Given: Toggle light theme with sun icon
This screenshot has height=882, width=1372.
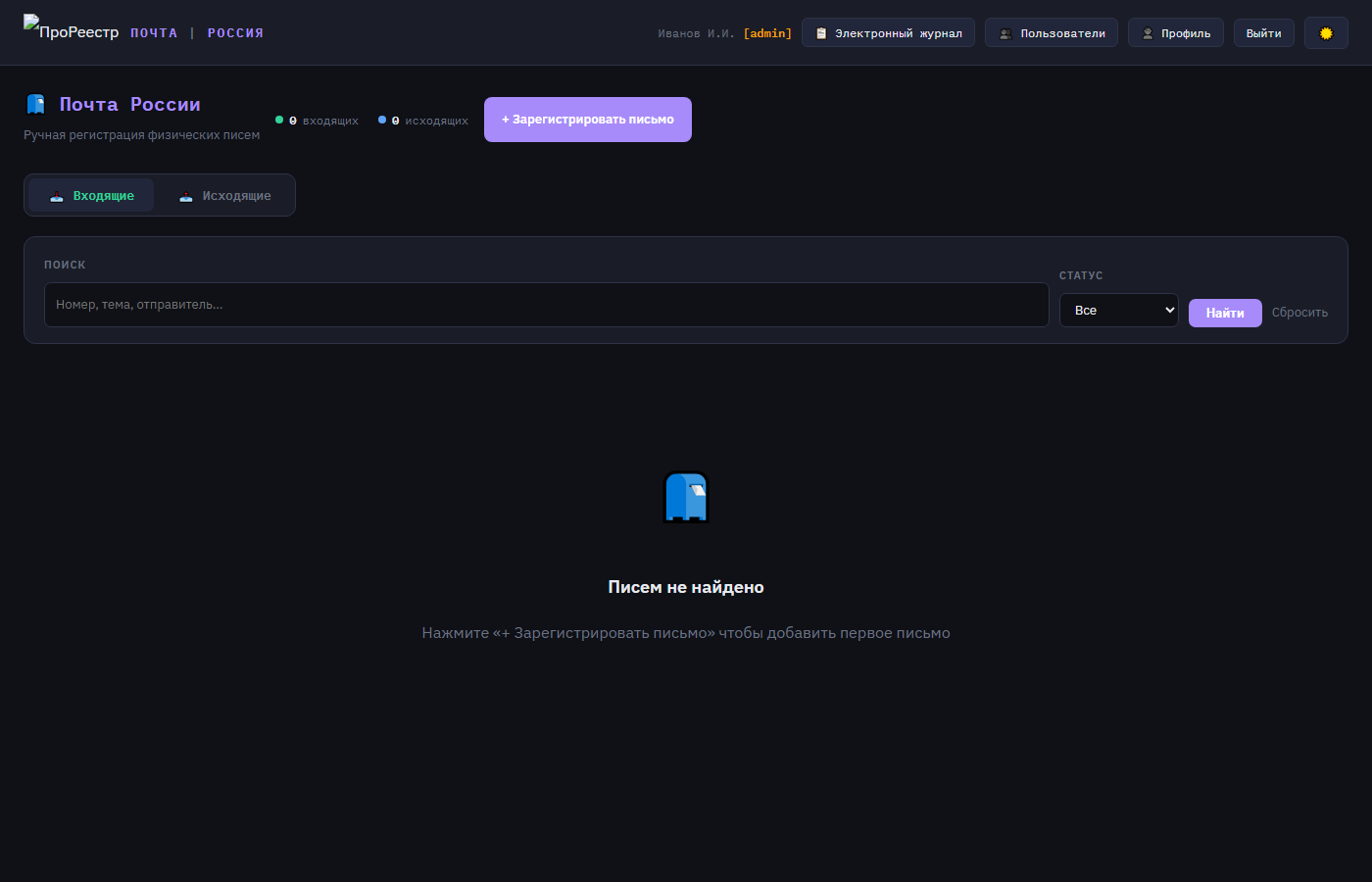Looking at the screenshot, I should click(1326, 33).
